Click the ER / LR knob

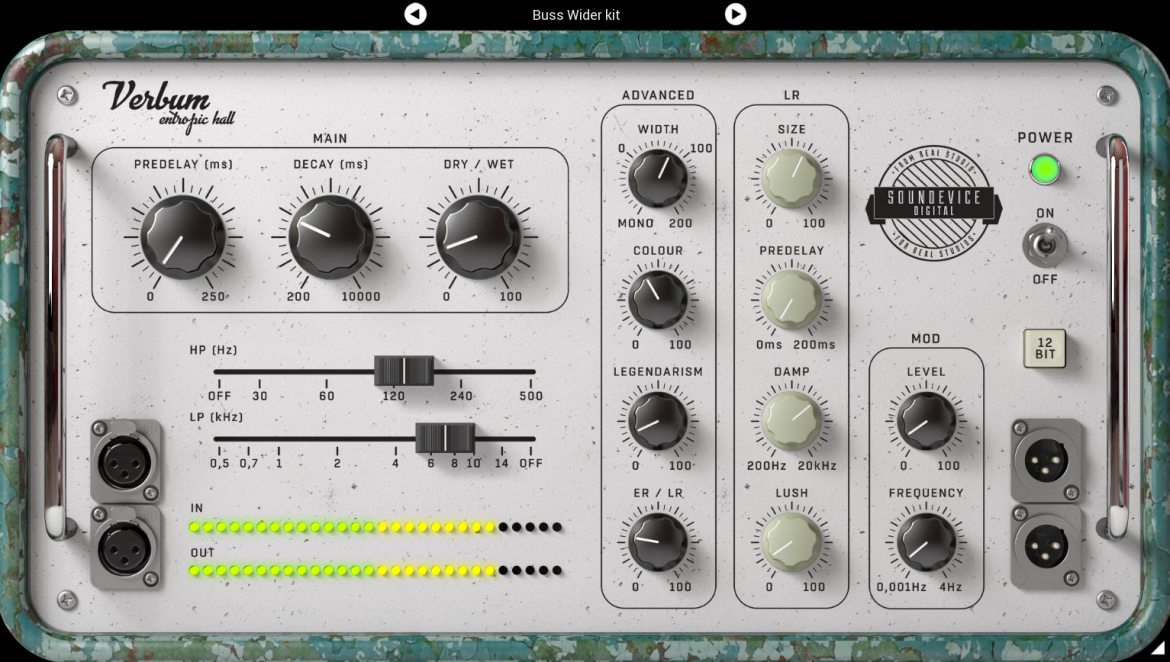pyautogui.click(x=657, y=542)
